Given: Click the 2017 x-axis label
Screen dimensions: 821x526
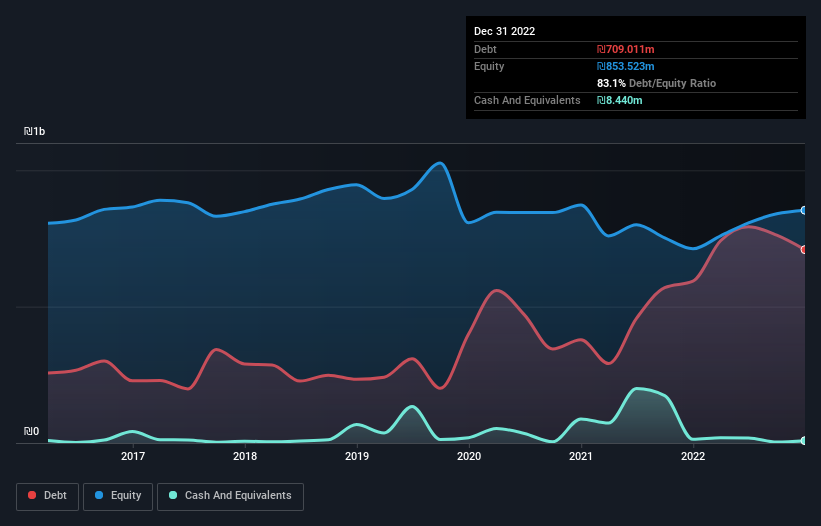Looking at the screenshot, I should tap(133, 456).
